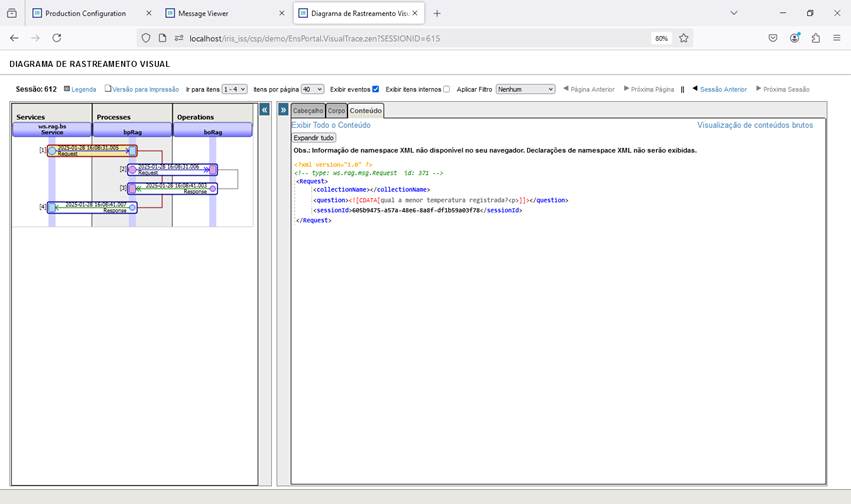The width and height of the screenshot is (851, 504).
Task: Open the Ir para itens dropdown
Action: [234, 89]
